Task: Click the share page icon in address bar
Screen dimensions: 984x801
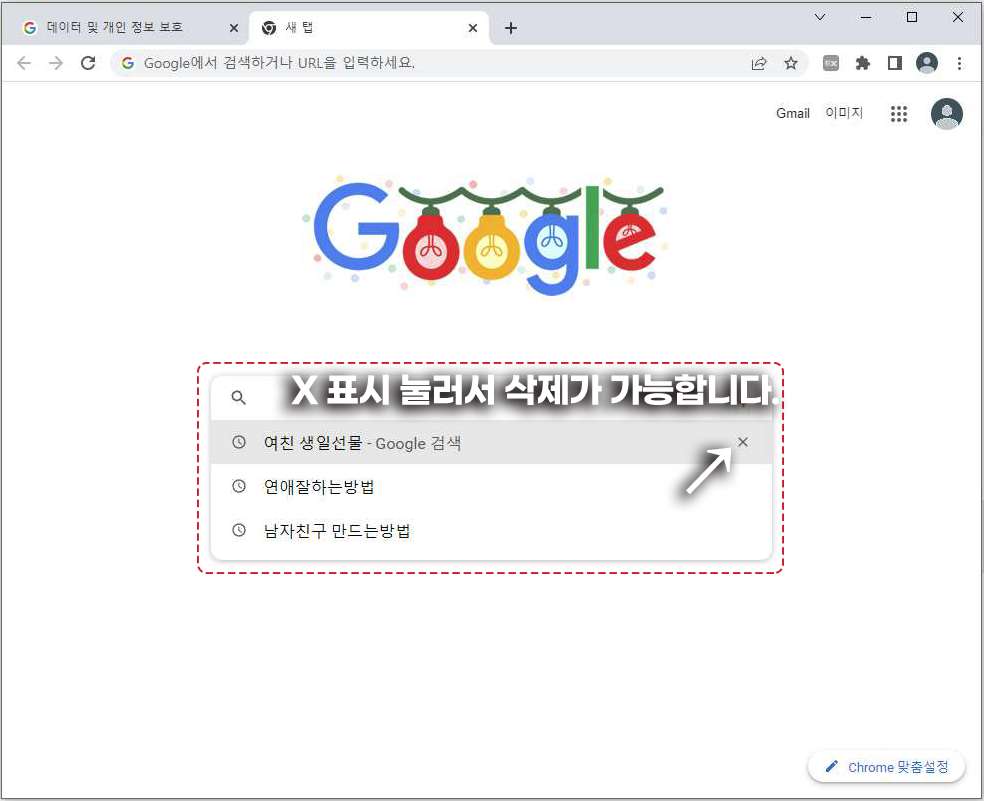Action: (759, 63)
